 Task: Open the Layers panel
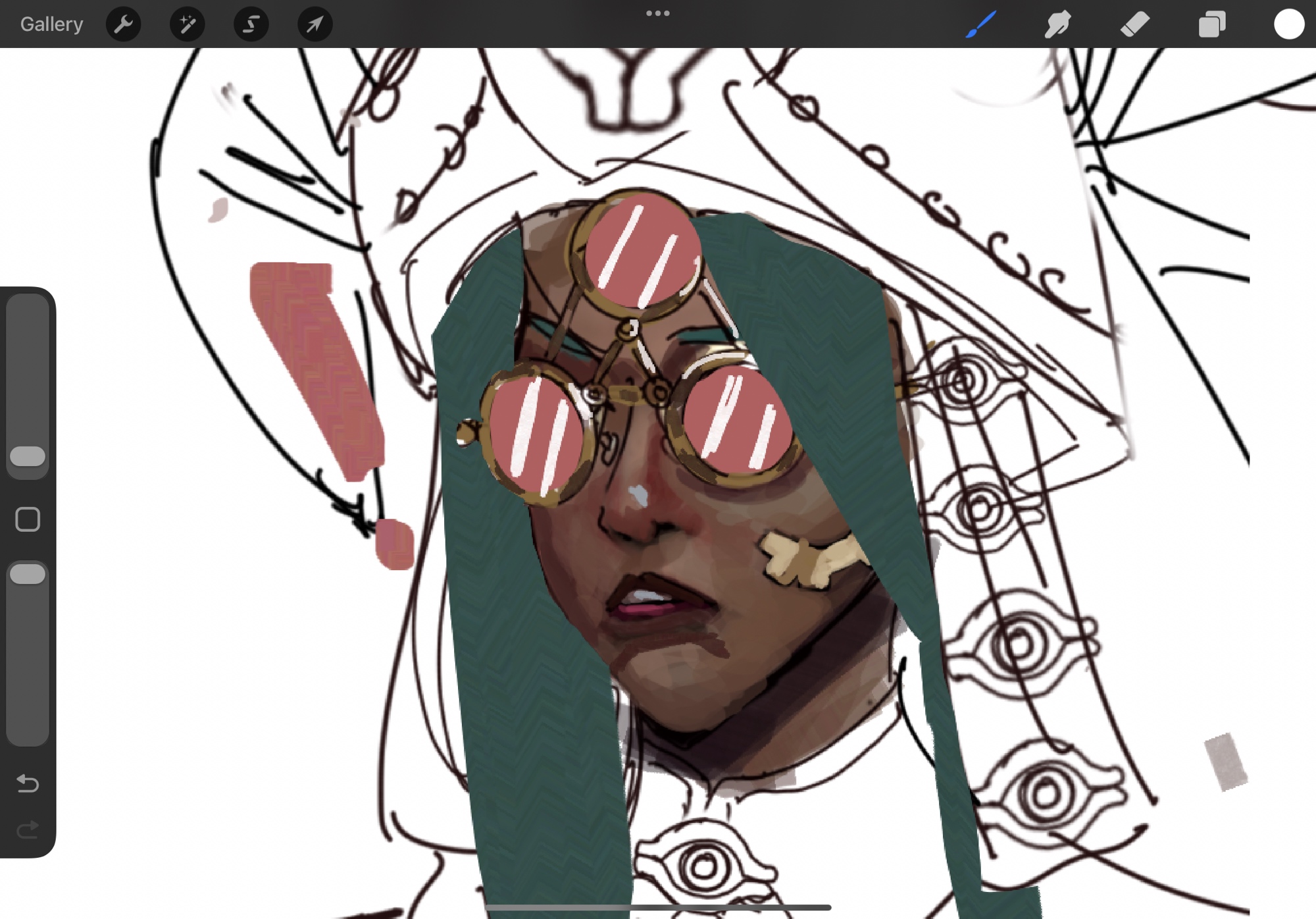click(x=1211, y=24)
